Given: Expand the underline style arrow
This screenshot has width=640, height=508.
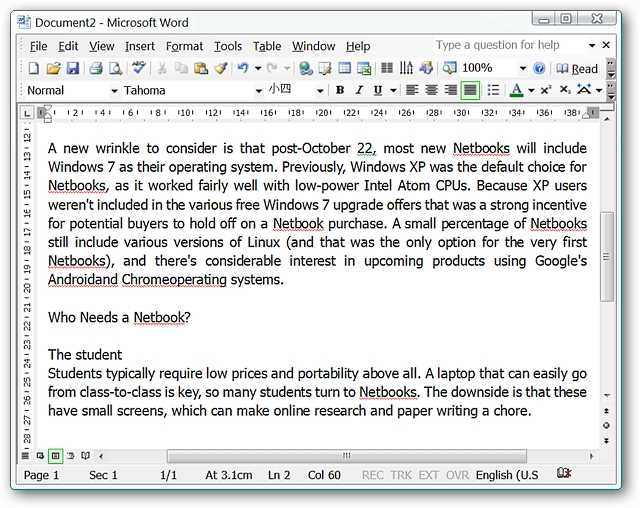Looking at the screenshot, I should tap(393, 90).
